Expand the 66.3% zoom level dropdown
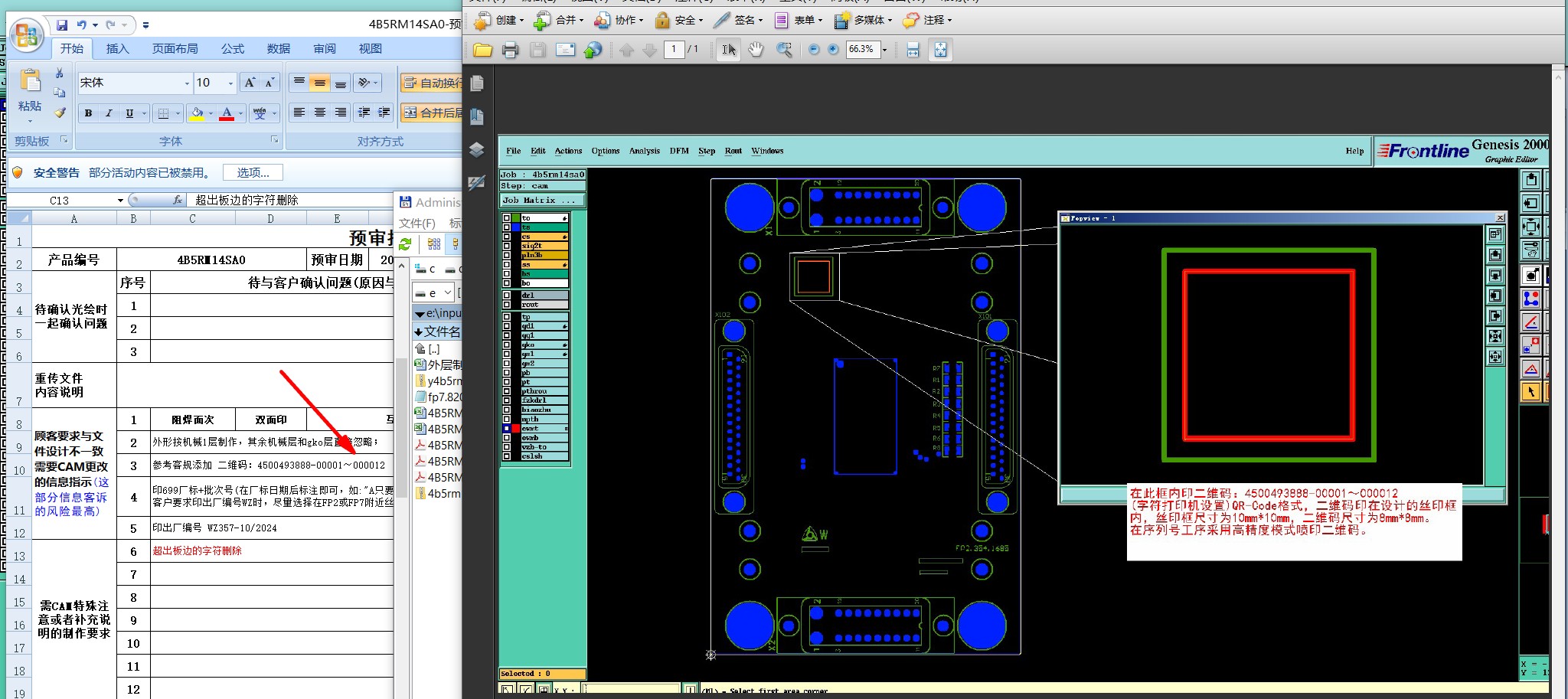The height and width of the screenshot is (699, 1568). (x=884, y=50)
